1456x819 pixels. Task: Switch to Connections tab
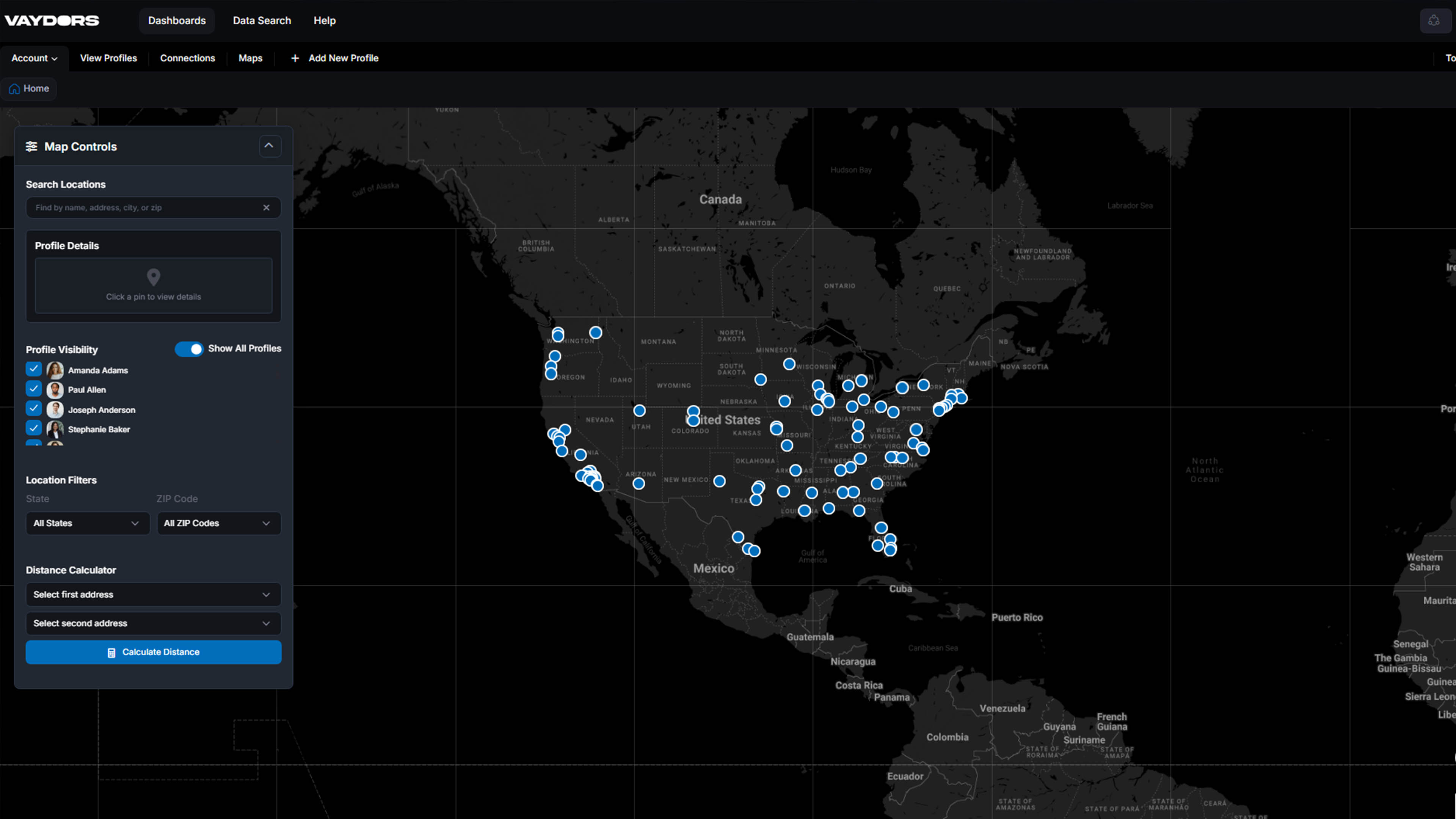[188, 58]
